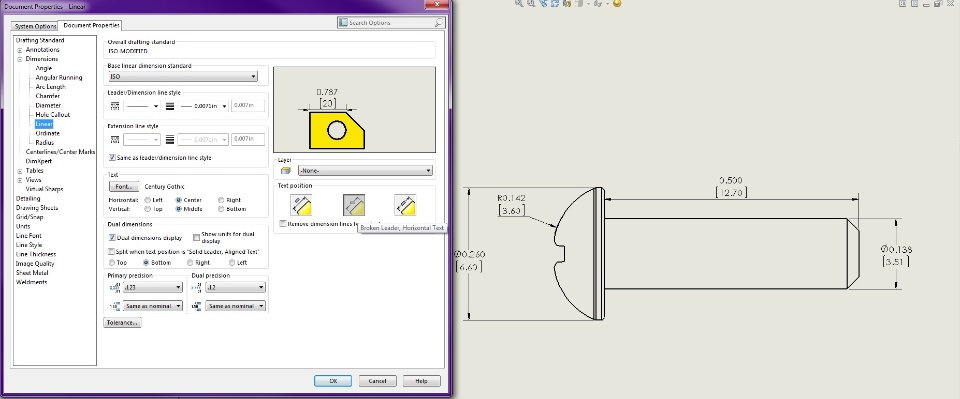This screenshot has width=960, height=399.
Task: Open the Layer -None- dropdown
Action: click(365, 171)
